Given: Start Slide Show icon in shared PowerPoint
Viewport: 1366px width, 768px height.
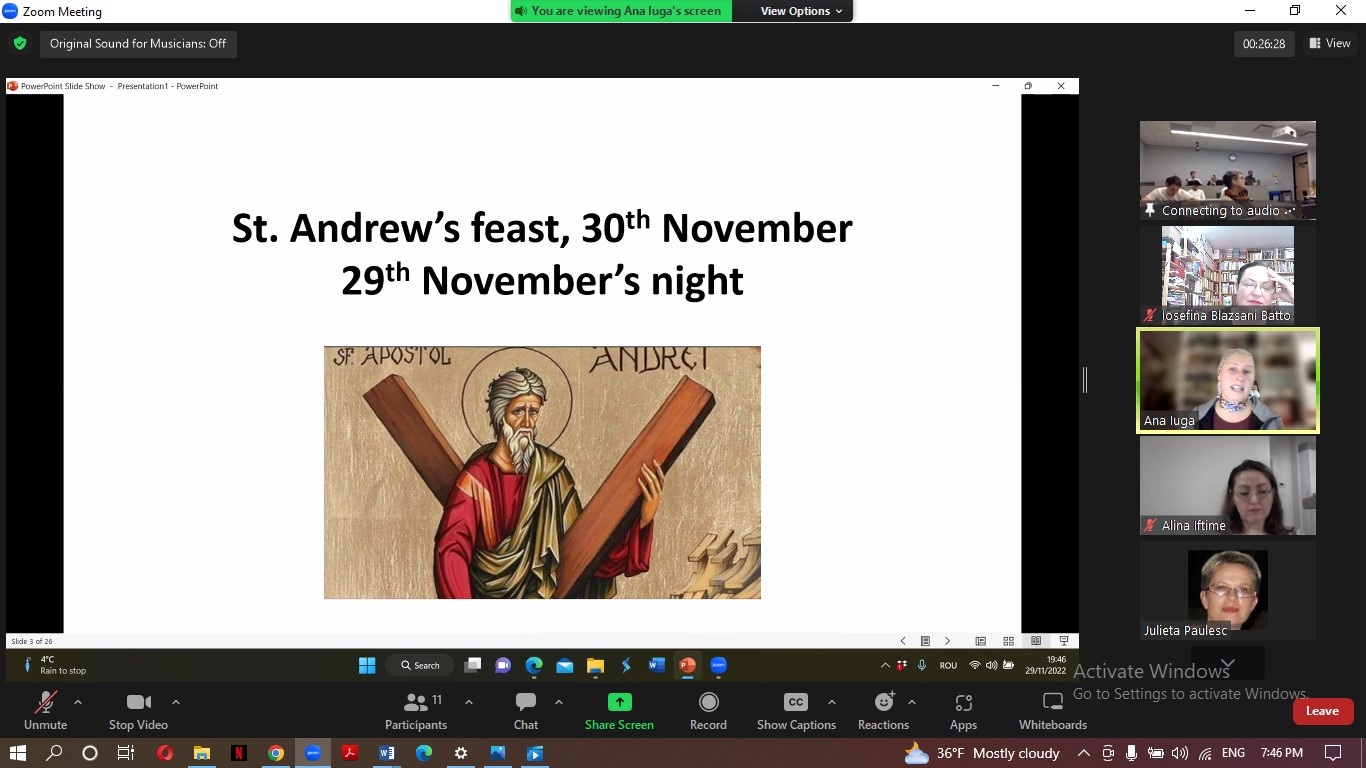Looking at the screenshot, I should coord(1064,641).
